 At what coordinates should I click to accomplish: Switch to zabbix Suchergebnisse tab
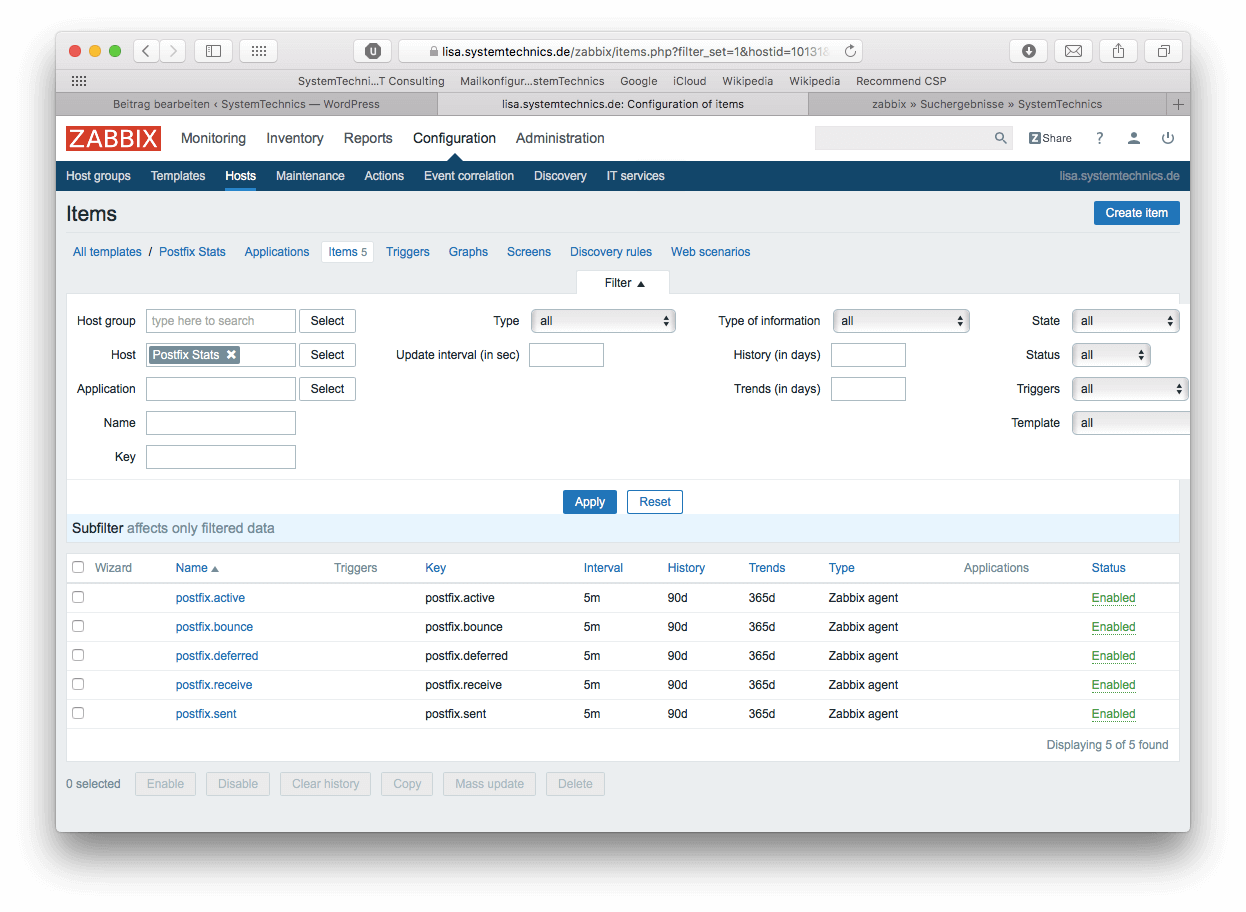[987, 104]
